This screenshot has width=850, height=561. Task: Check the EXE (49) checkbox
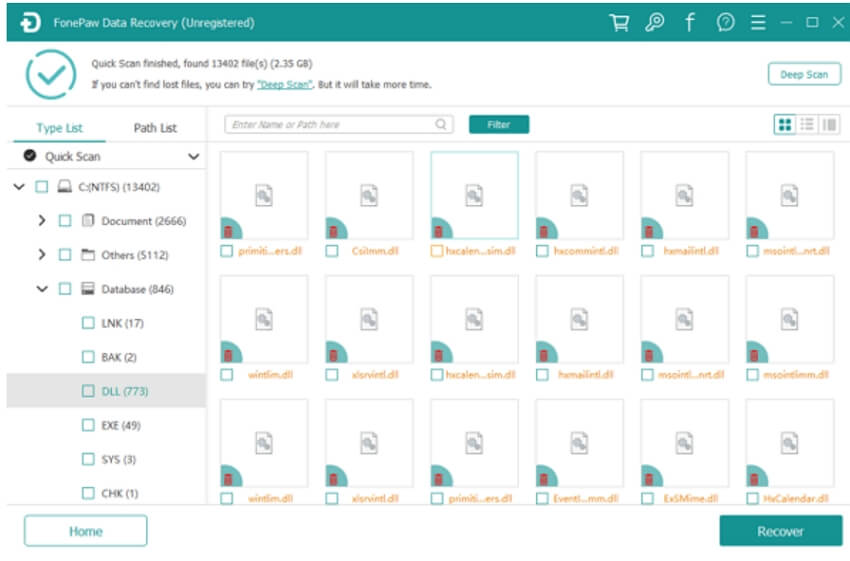coord(88,425)
